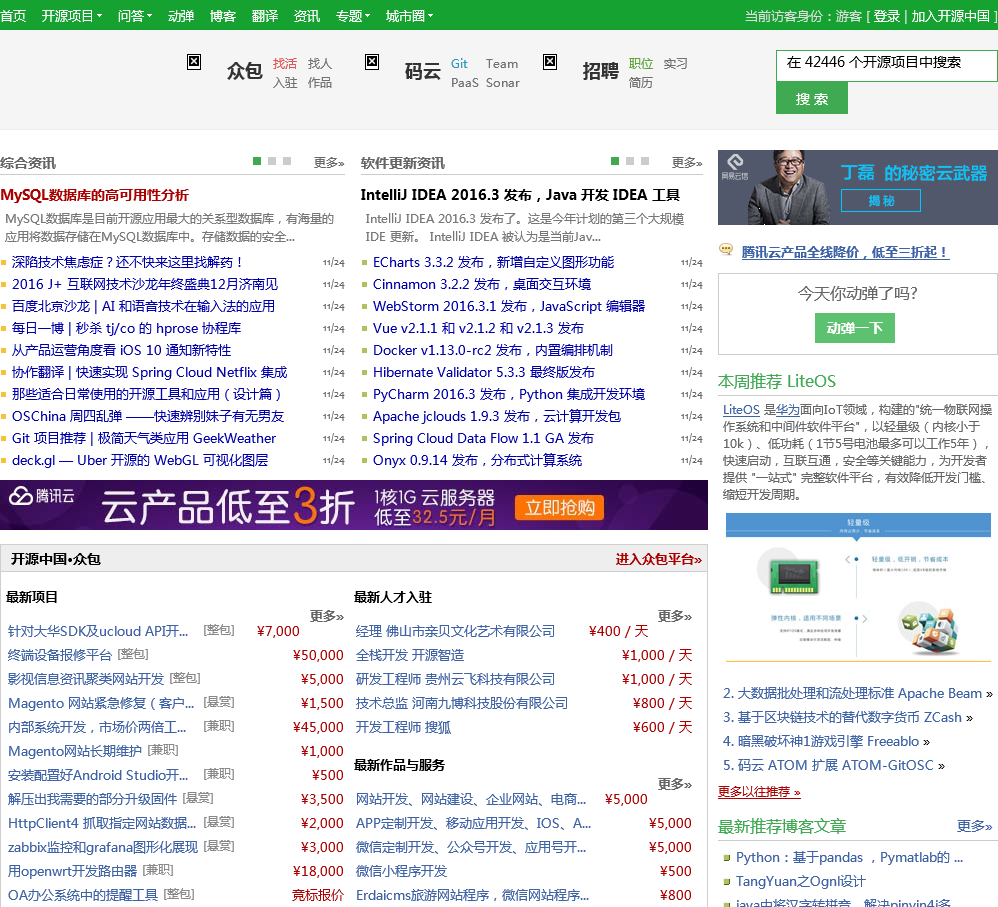Viewport: 998px width, 907px height.
Task: Click the broken image icon beside 码云
Action: tap(372, 62)
